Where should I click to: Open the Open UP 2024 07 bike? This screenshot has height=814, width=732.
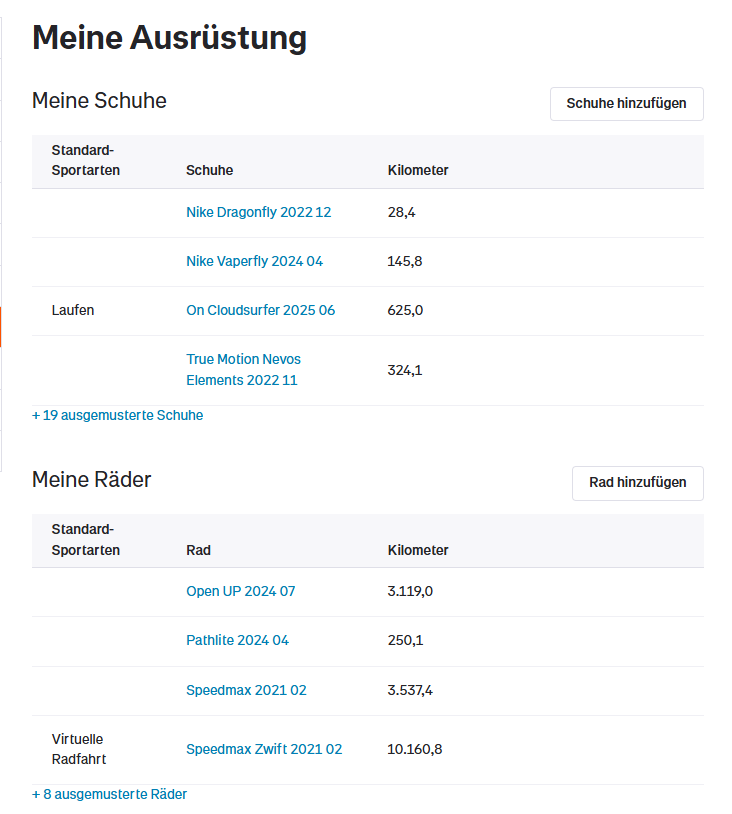(240, 591)
